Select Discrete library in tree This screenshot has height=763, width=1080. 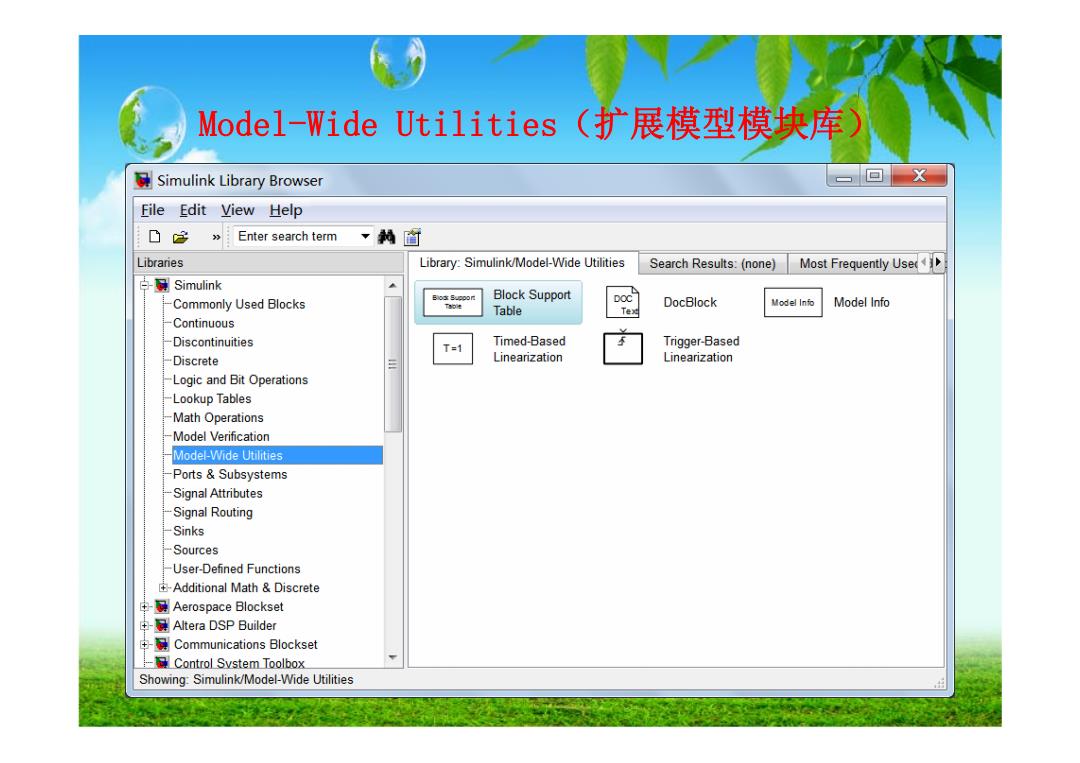196,361
